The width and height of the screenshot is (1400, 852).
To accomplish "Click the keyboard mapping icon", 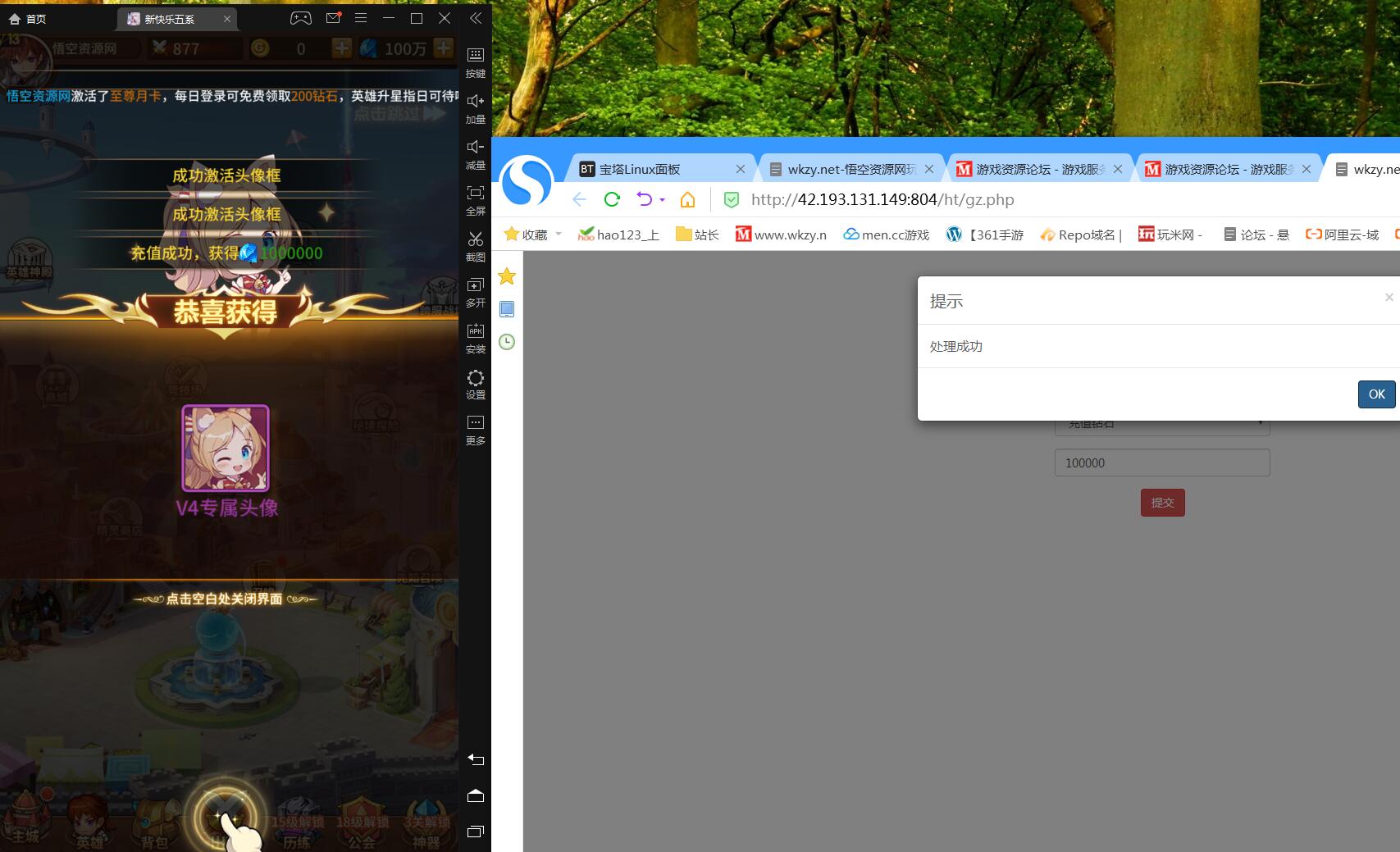I will click(476, 55).
